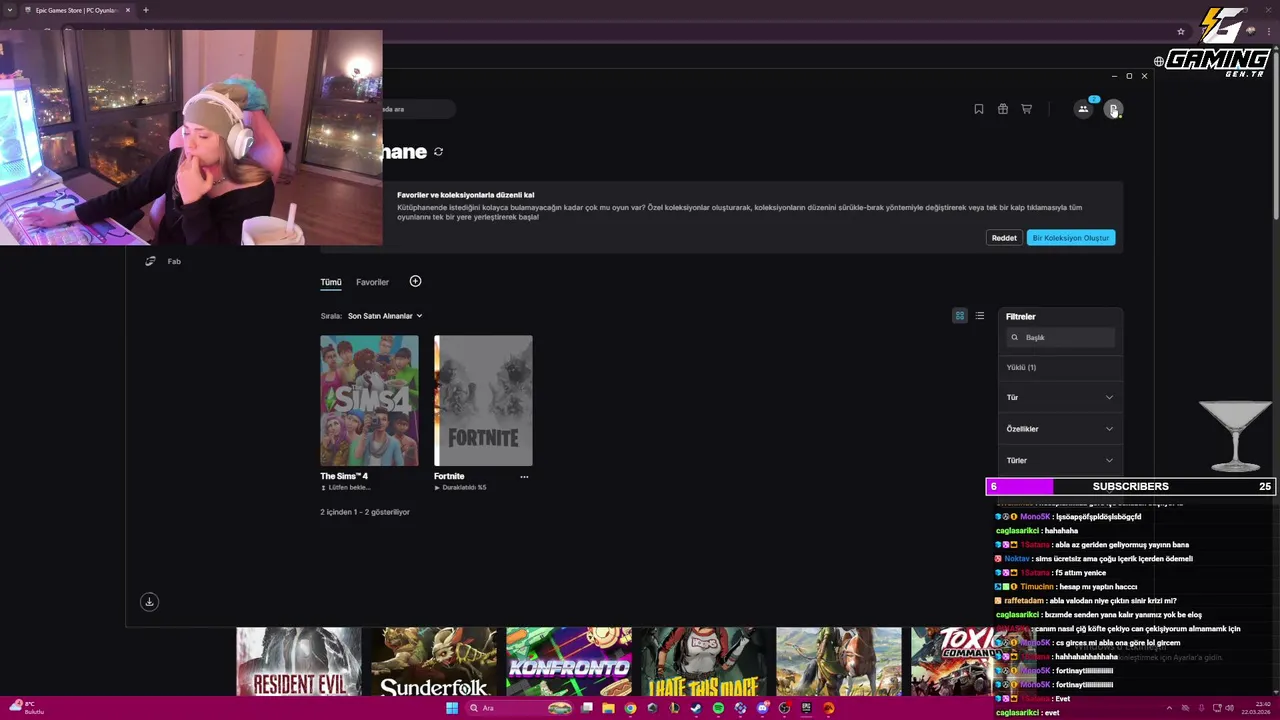Screen dimensions: 1280x720
Task: Open the sort dropdown Son Satın Alınanlar
Action: [x=385, y=316]
